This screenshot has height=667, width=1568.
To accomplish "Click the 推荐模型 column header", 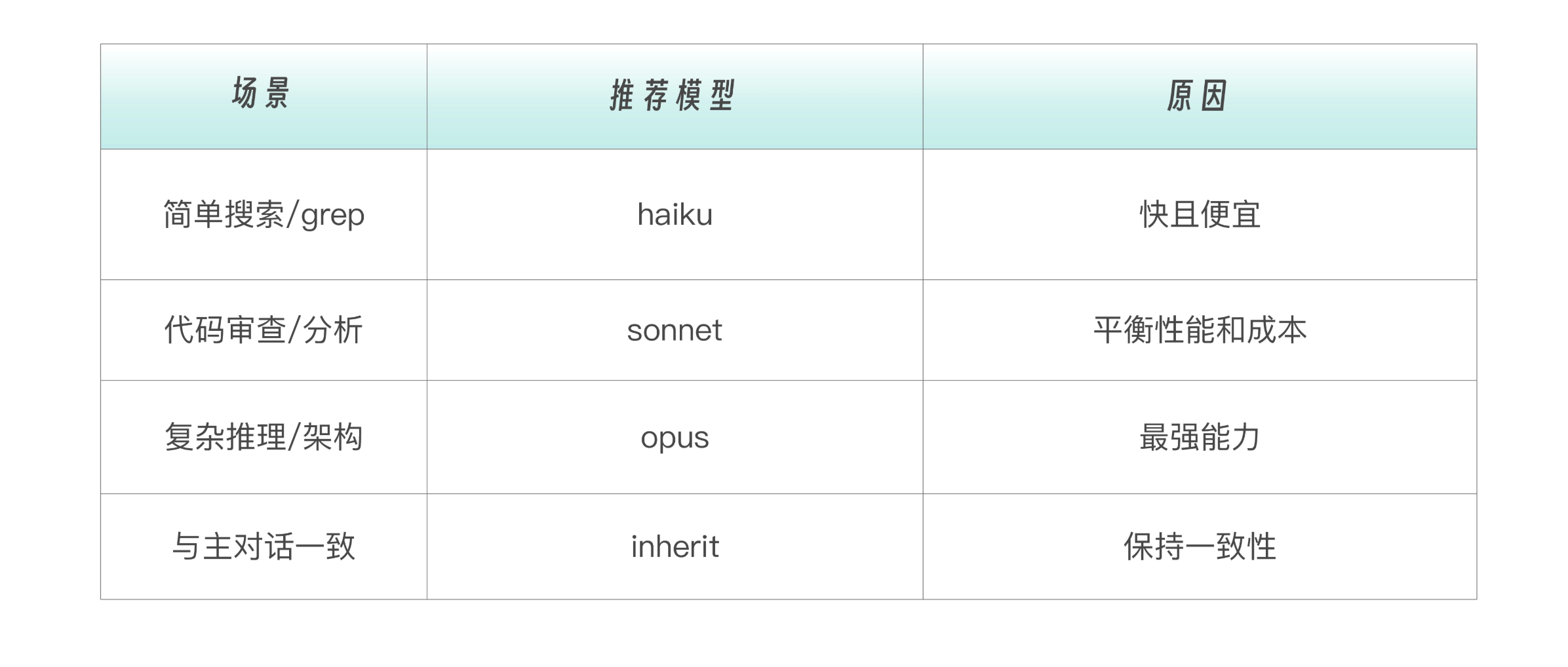I will (x=673, y=96).
